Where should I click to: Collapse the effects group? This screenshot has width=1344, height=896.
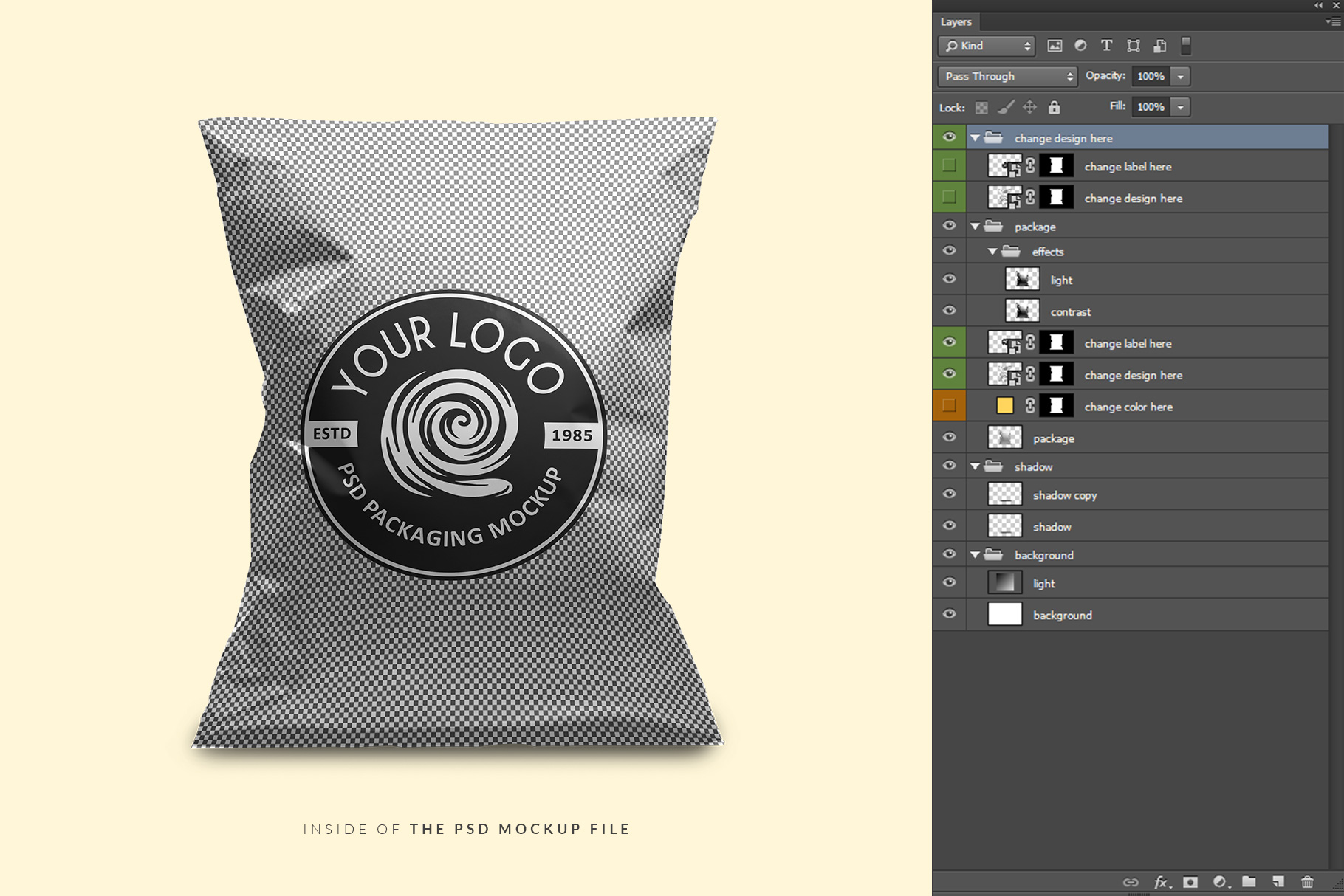click(992, 252)
